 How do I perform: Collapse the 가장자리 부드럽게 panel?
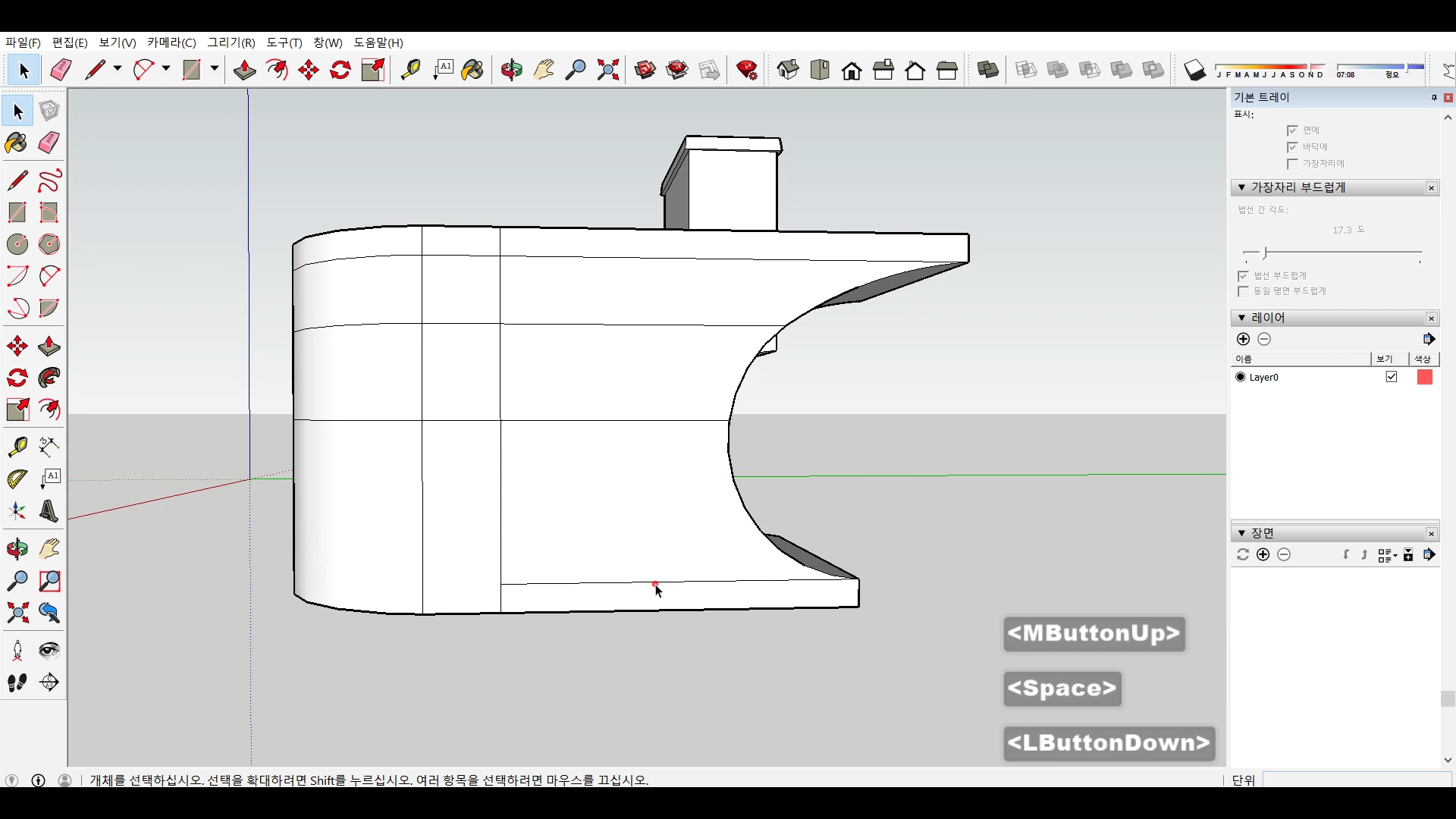pos(1241,187)
